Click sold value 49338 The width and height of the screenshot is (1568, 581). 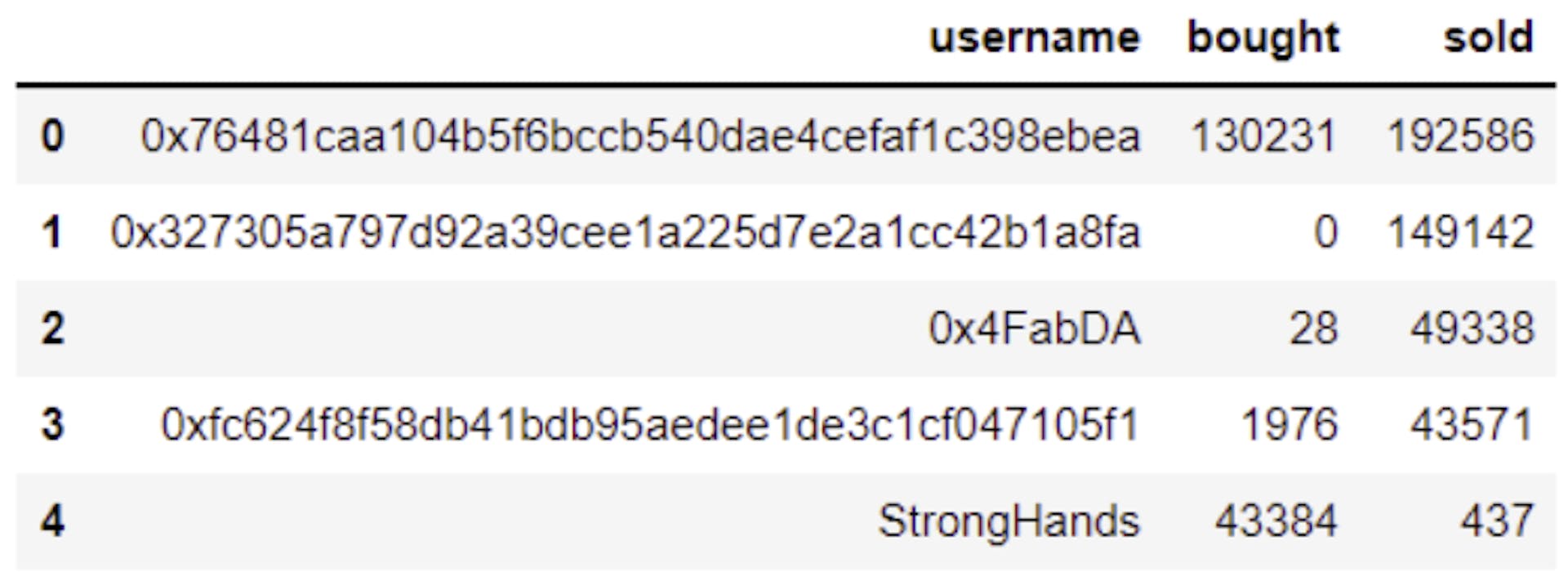tap(1472, 328)
